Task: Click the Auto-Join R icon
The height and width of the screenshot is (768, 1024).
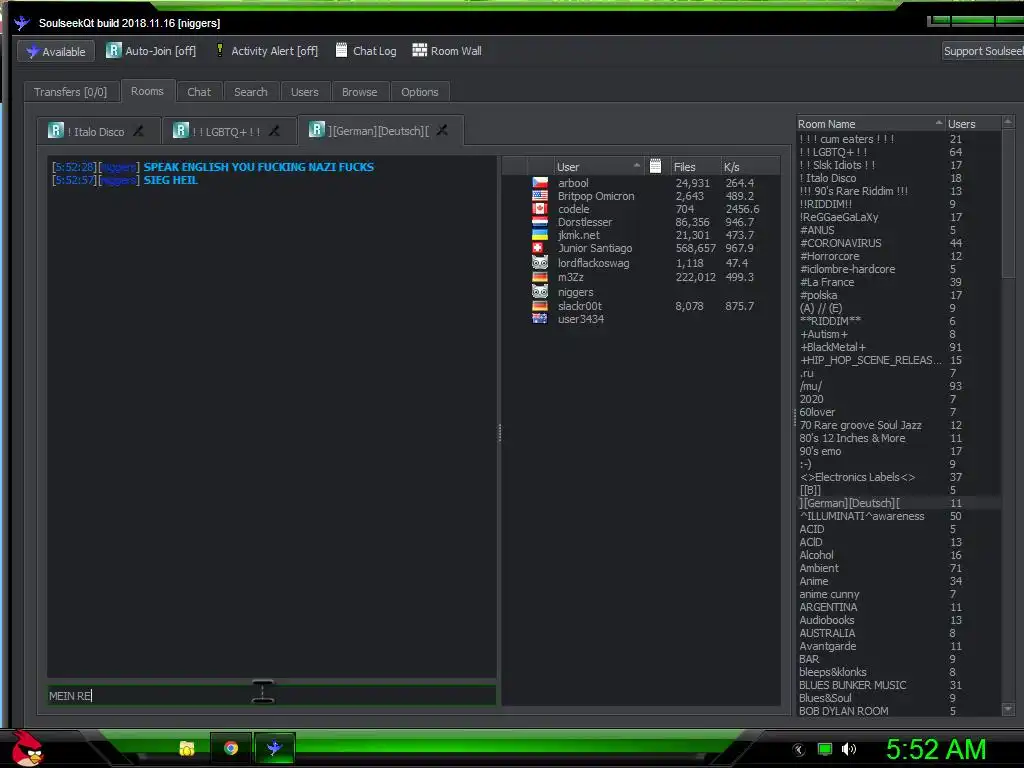Action: pyautogui.click(x=114, y=50)
